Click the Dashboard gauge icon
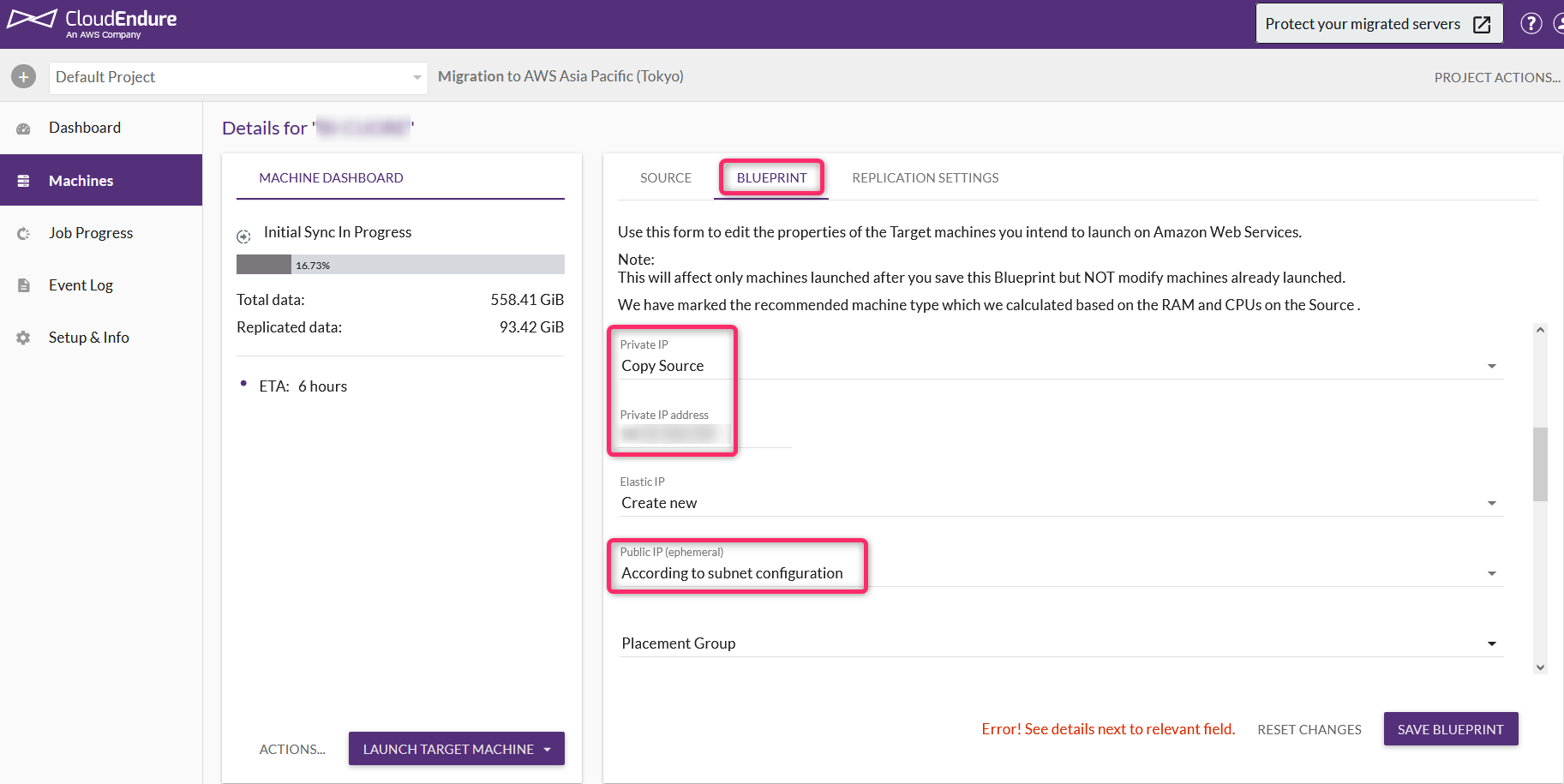This screenshot has height=784, width=1564. coord(23,129)
